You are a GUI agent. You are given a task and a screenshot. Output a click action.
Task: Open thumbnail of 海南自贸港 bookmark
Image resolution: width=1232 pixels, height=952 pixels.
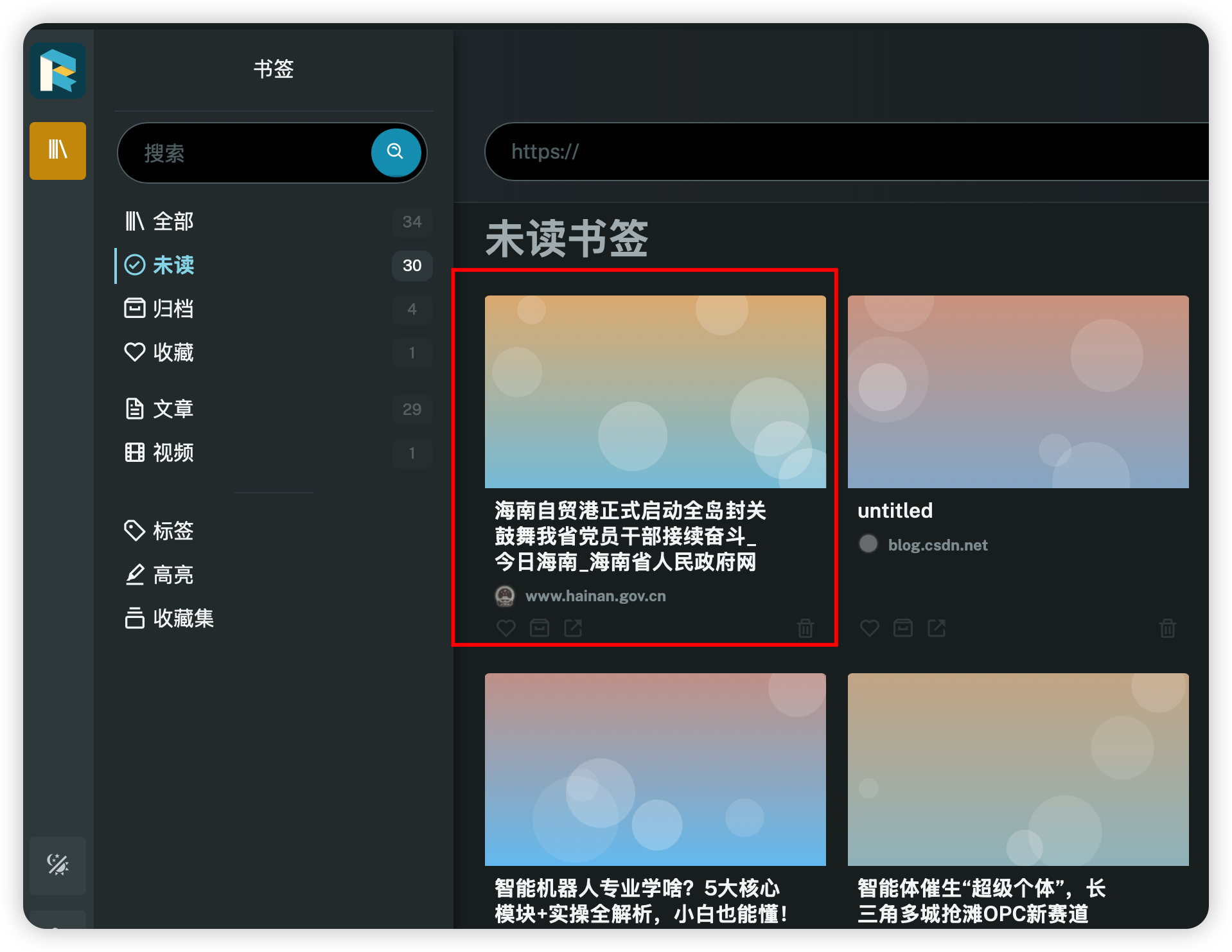[x=655, y=392]
